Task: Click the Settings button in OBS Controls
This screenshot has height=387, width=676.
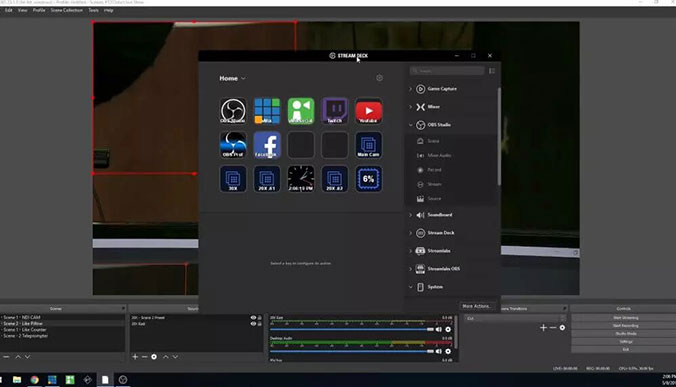Action: coord(625,341)
